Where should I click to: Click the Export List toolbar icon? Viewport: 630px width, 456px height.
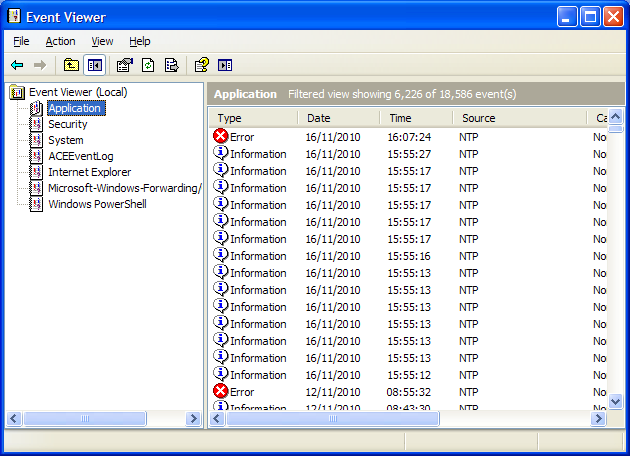coord(172,65)
